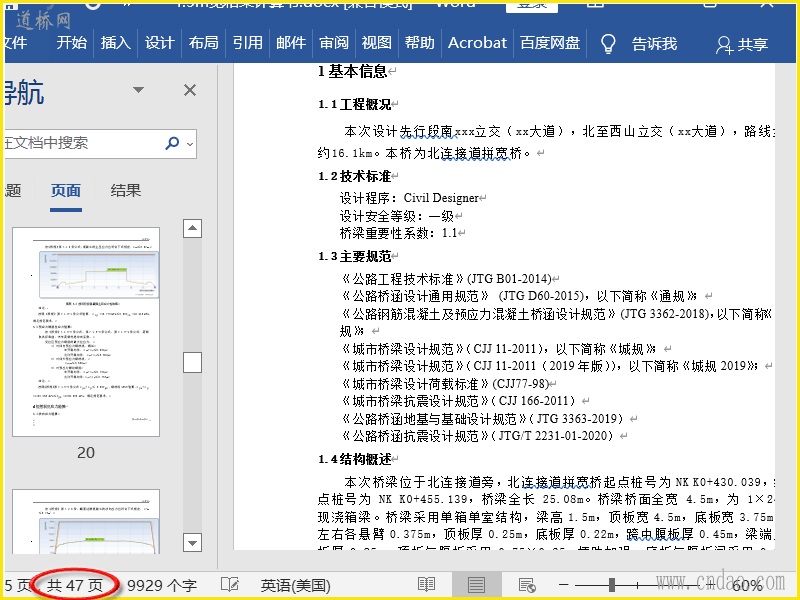800x600 pixels.
Task: Open the 开始 ribbon tab
Action: (71, 43)
